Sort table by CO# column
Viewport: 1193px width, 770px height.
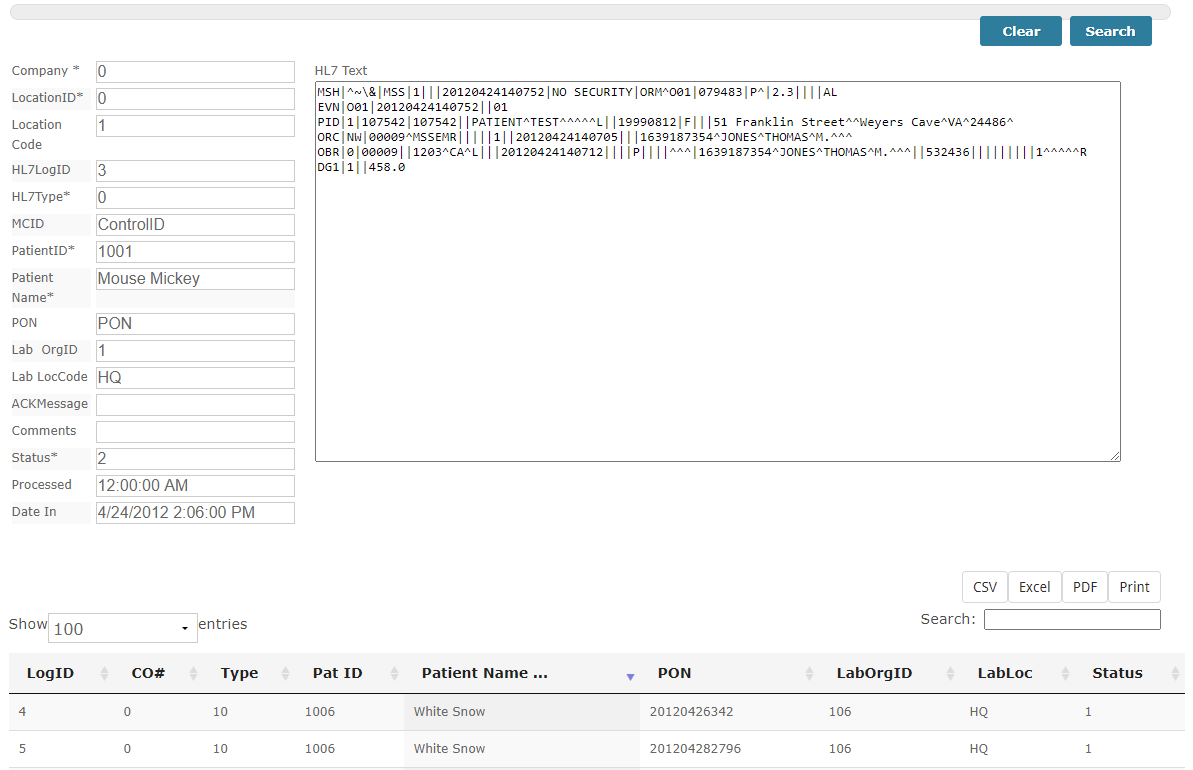click(158, 673)
